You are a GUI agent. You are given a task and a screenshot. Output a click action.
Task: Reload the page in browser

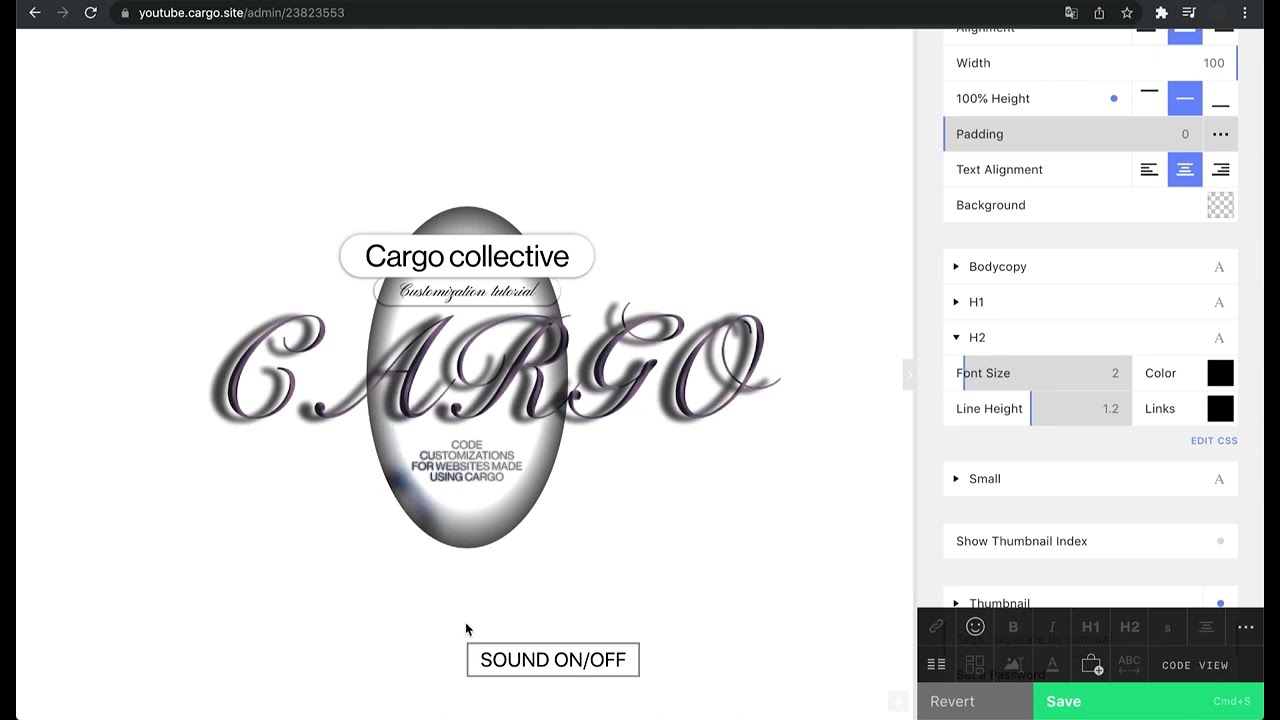point(90,13)
